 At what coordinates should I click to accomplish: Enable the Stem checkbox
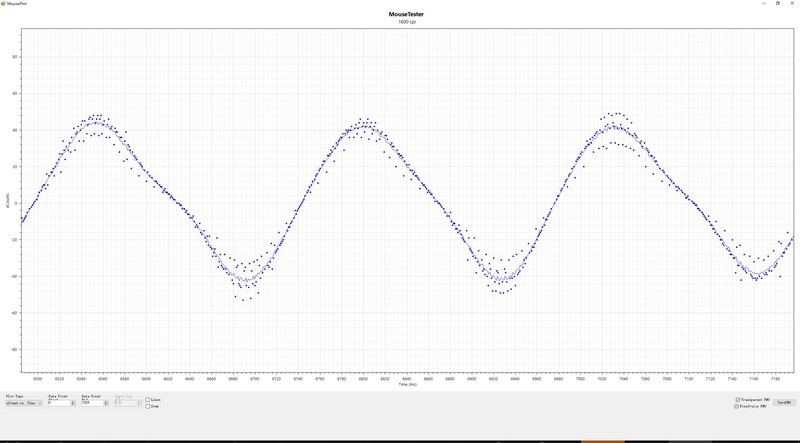click(147, 407)
